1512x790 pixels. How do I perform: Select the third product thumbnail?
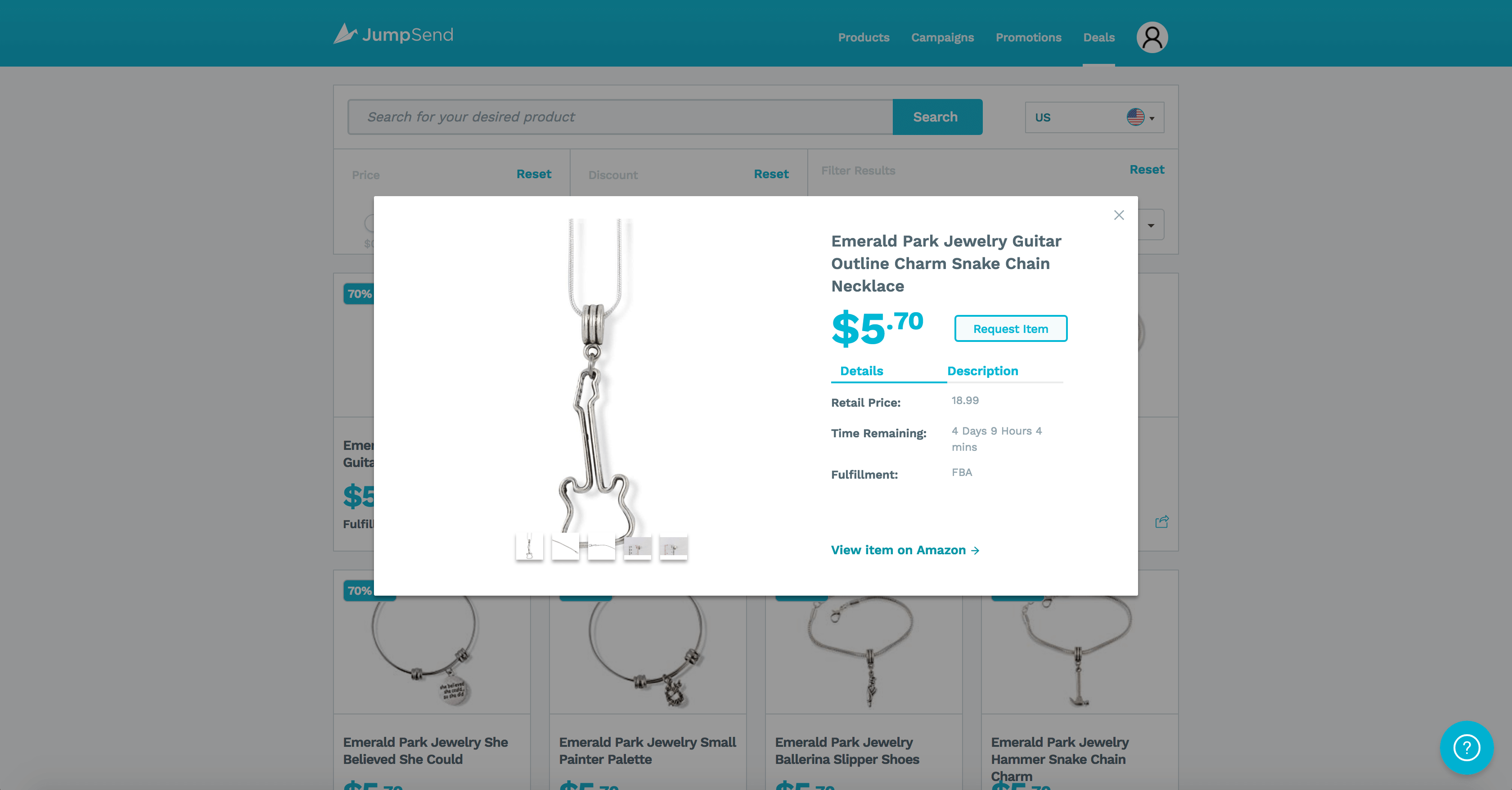pos(601,547)
